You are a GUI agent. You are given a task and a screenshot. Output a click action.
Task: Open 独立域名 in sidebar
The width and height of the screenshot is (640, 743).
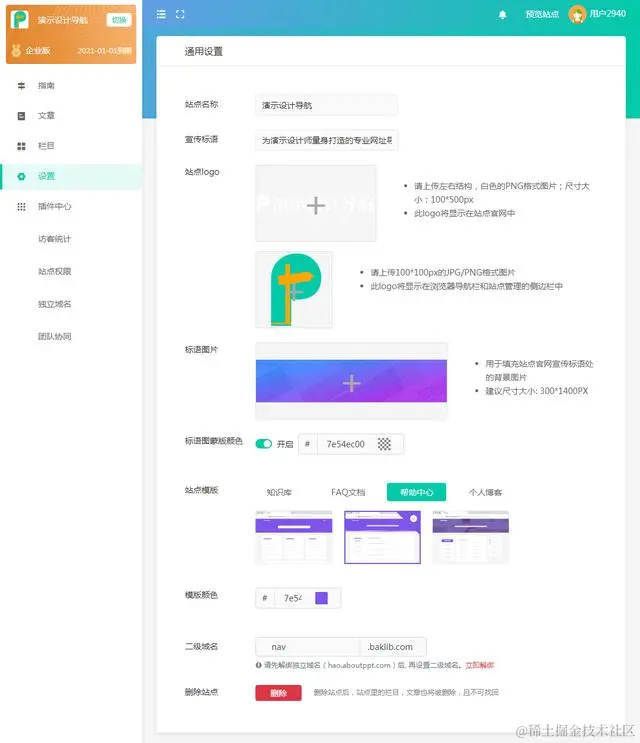click(54, 304)
